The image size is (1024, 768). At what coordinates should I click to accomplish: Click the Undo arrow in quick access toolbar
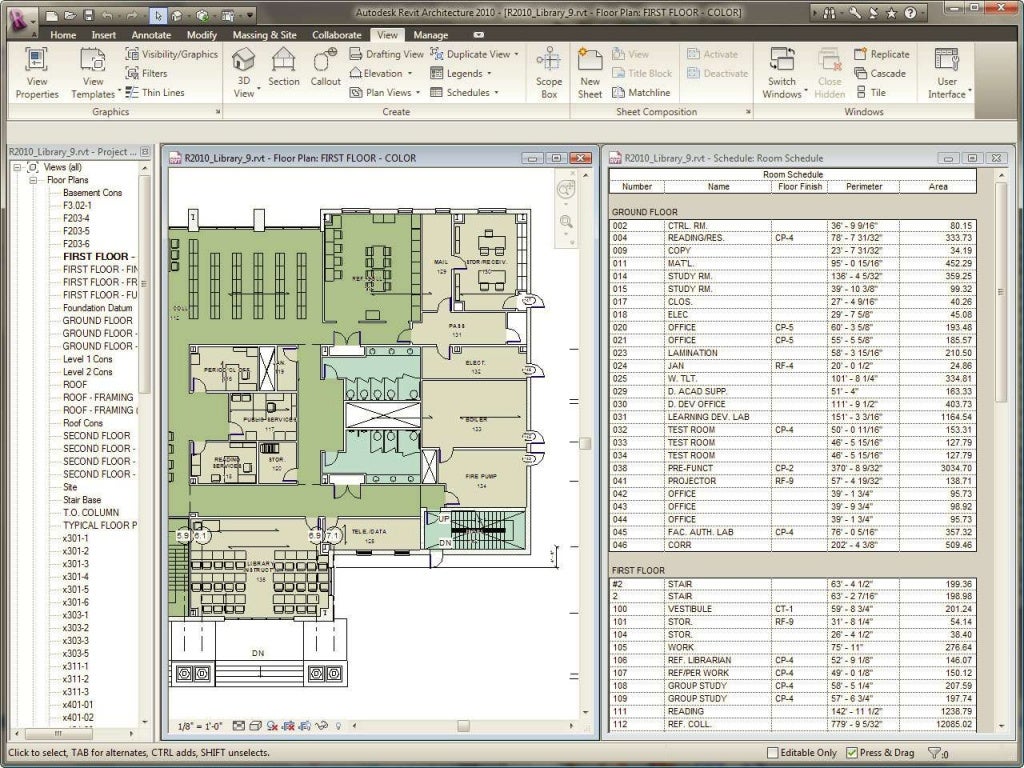click(x=108, y=14)
